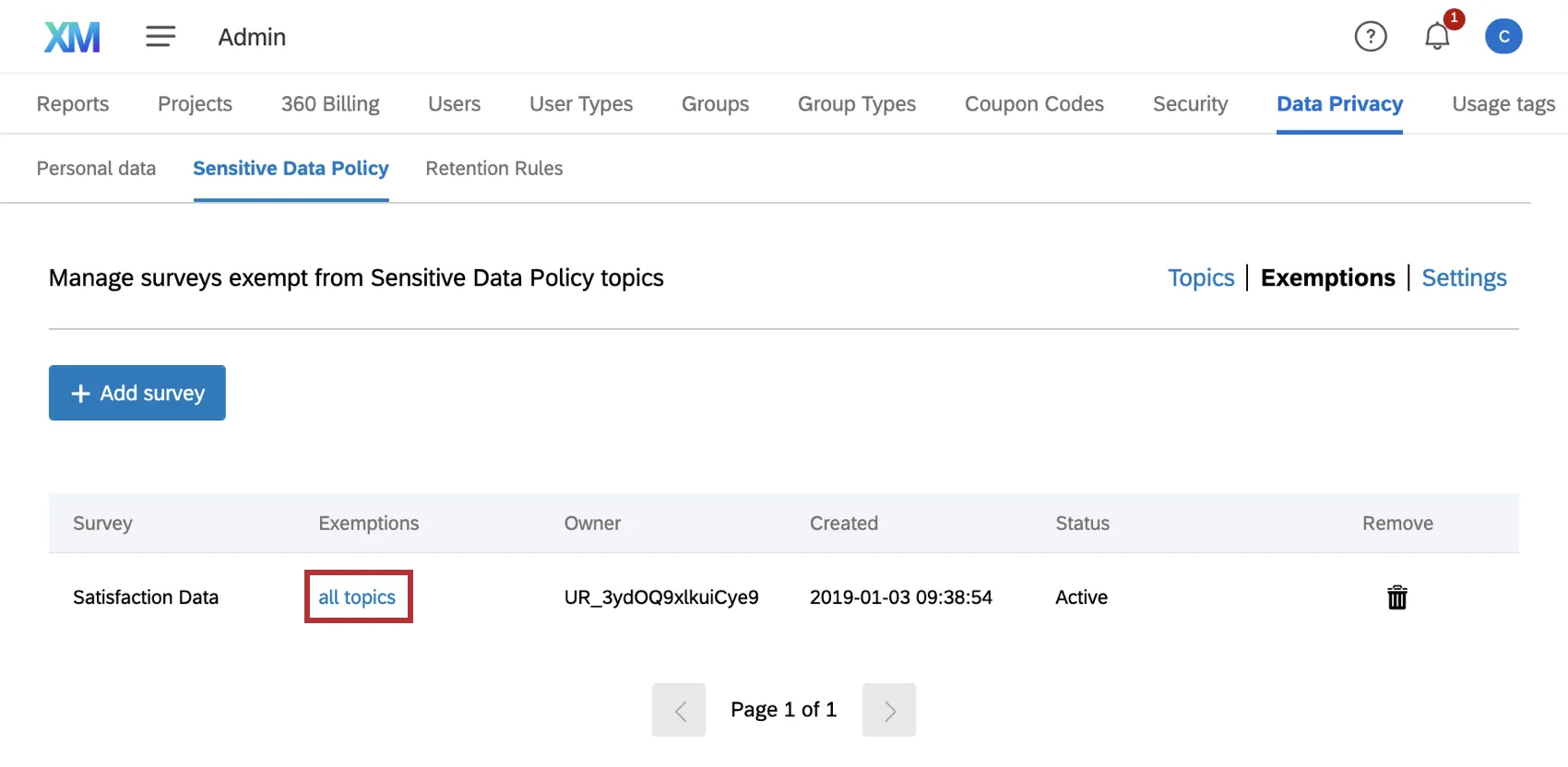1568x767 pixels.
Task: Open the help question mark icon
Action: [x=1371, y=37]
